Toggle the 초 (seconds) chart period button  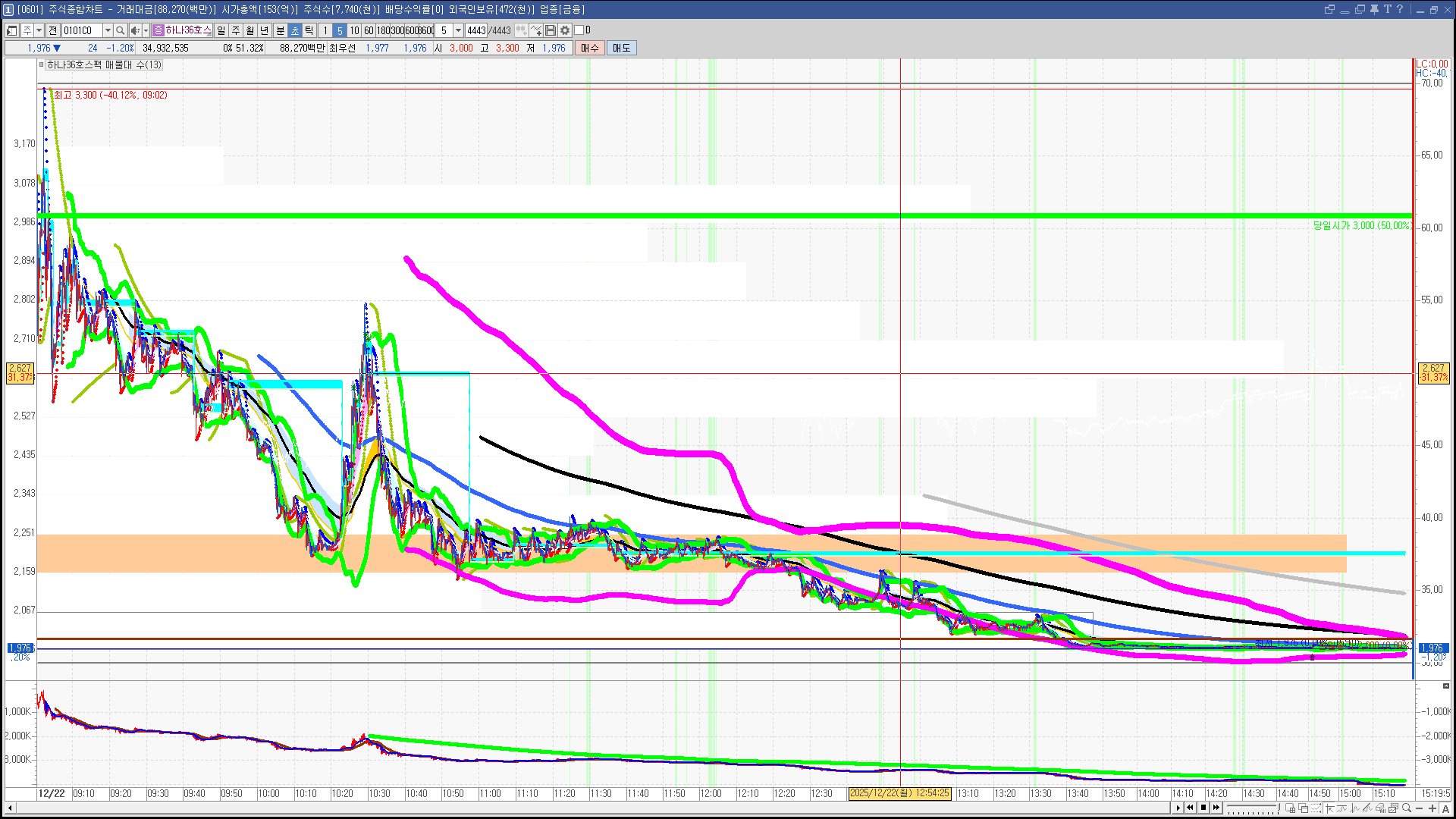(x=295, y=30)
